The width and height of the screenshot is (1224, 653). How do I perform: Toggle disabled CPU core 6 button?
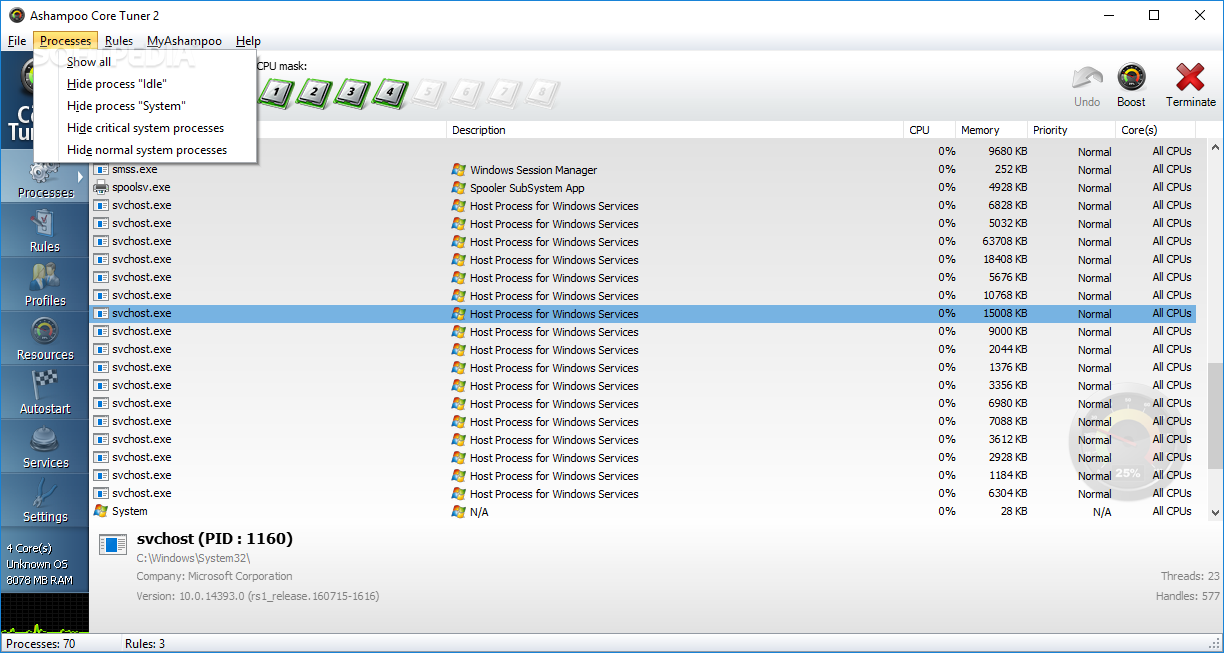[x=465, y=94]
